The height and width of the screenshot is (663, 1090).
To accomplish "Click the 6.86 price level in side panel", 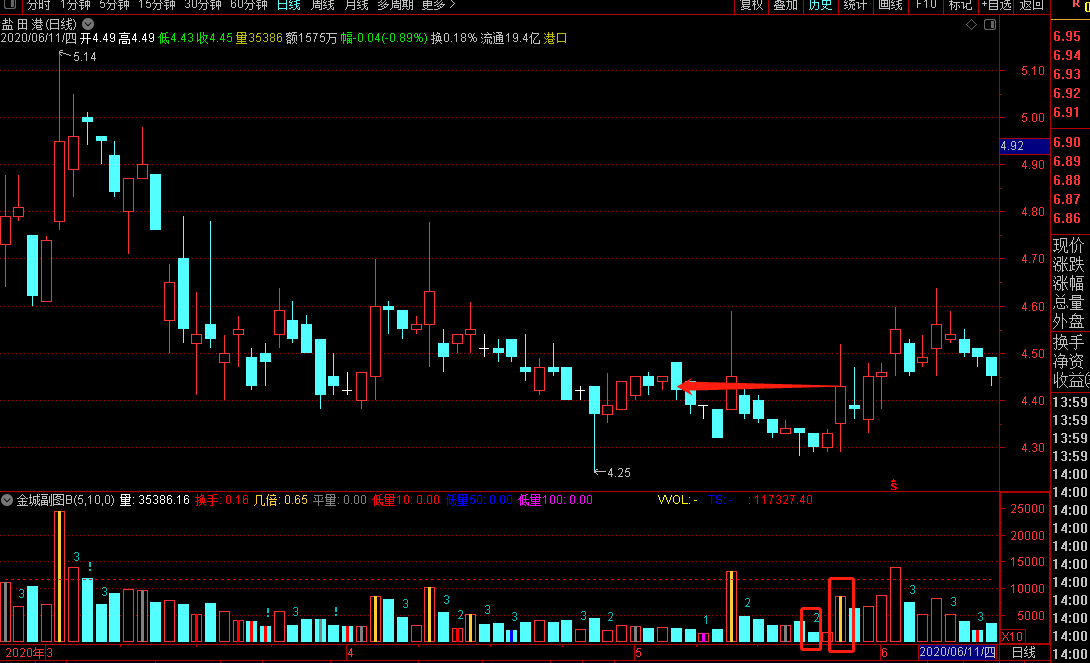I will [x=1066, y=218].
